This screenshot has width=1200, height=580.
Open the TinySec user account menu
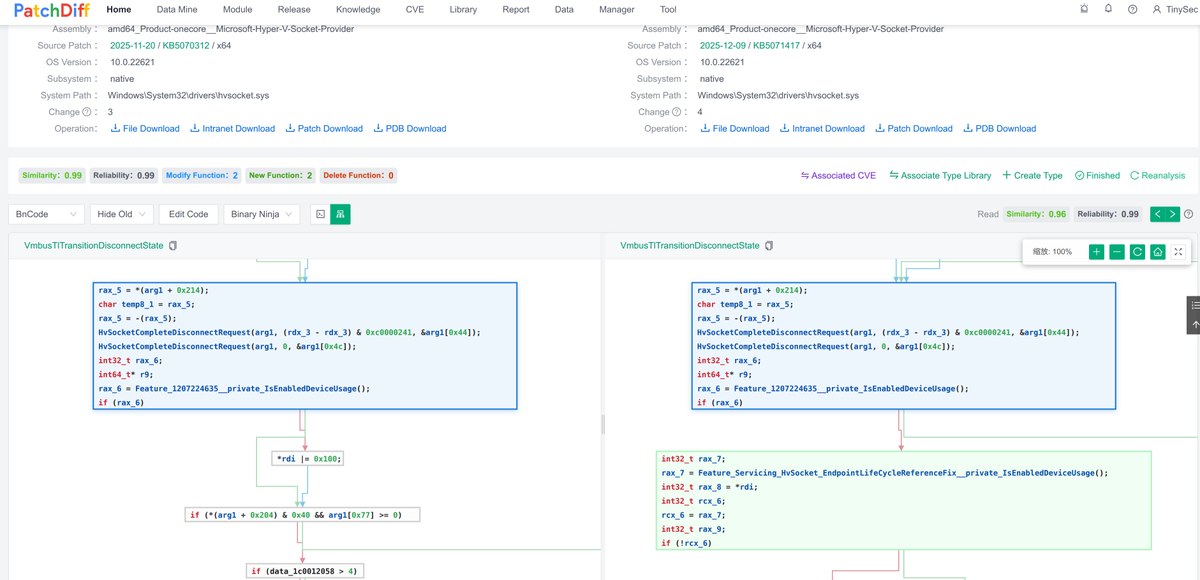[1174, 9]
